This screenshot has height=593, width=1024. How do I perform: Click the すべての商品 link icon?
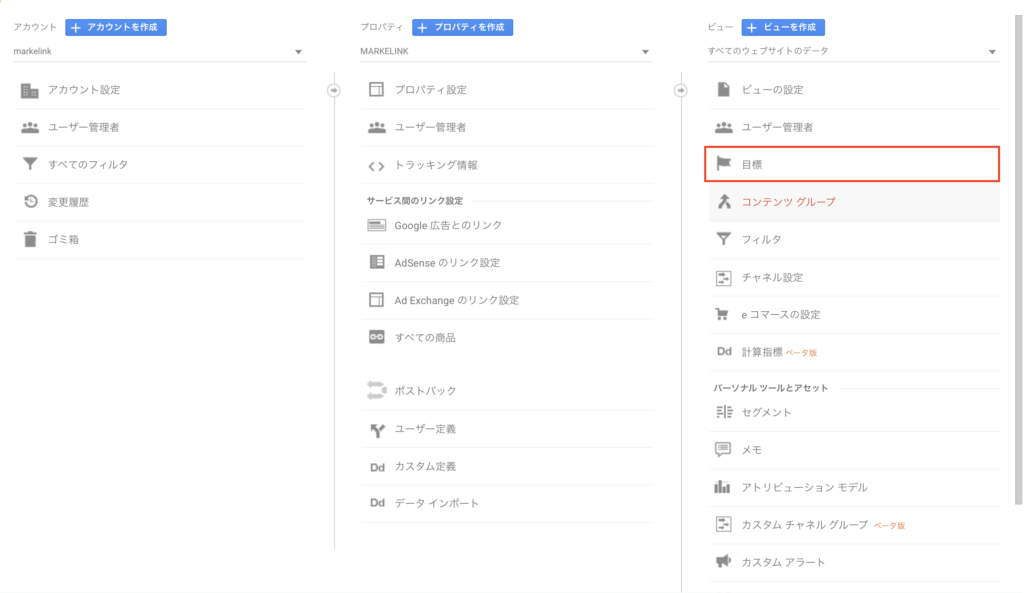tap(377, 337)
